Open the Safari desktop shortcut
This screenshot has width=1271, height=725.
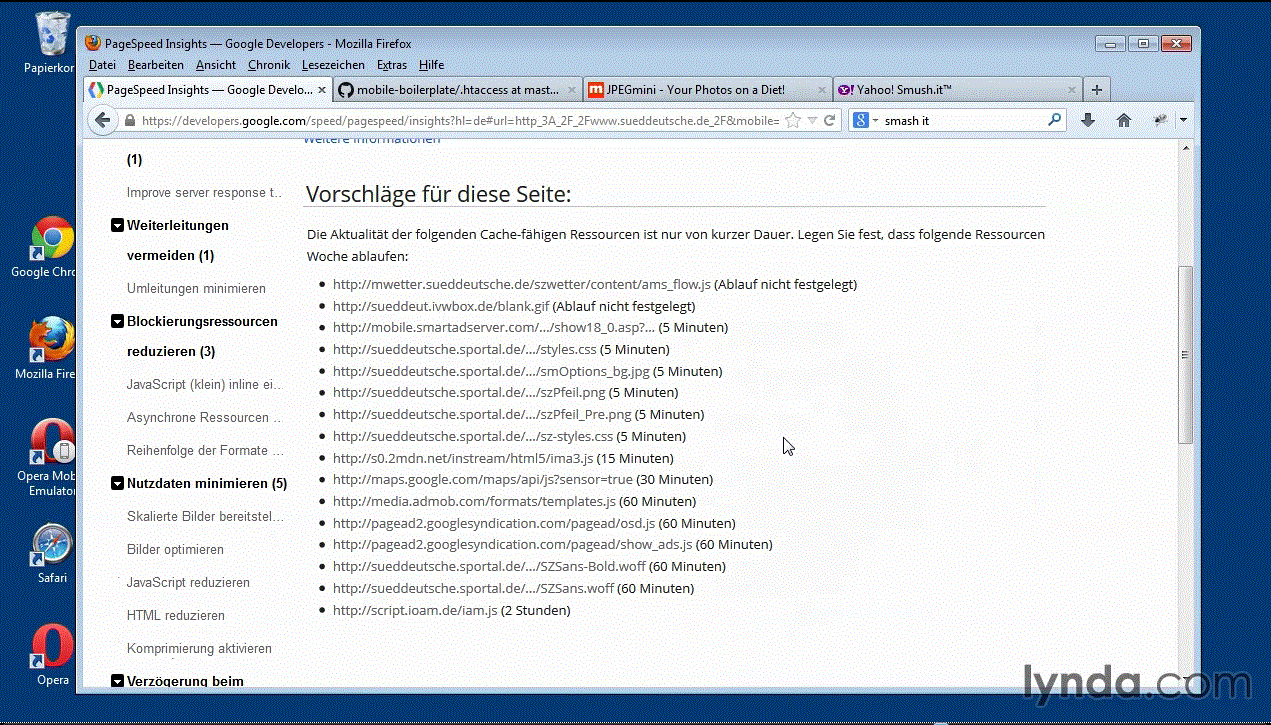(x=52, y=553)
